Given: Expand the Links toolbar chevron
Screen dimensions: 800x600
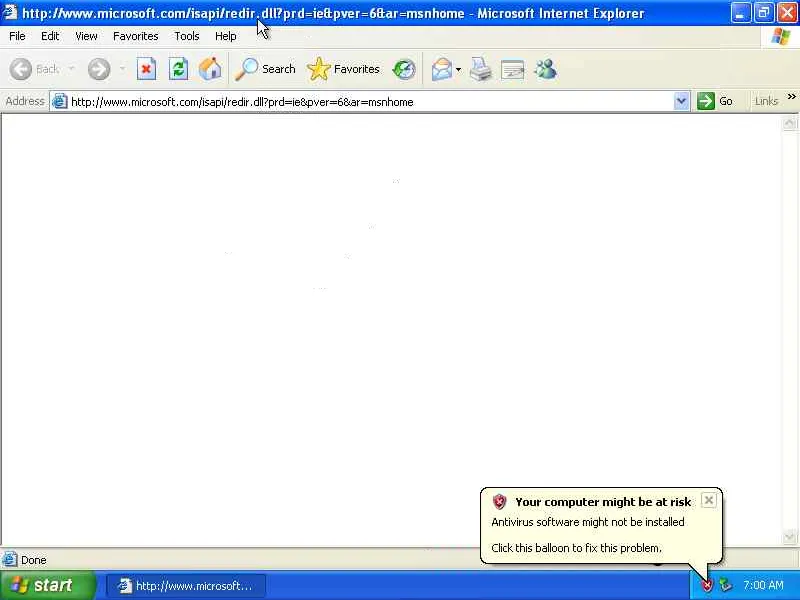Looking at the screenshot, I should pyautogui.click(x=791, y=96).
